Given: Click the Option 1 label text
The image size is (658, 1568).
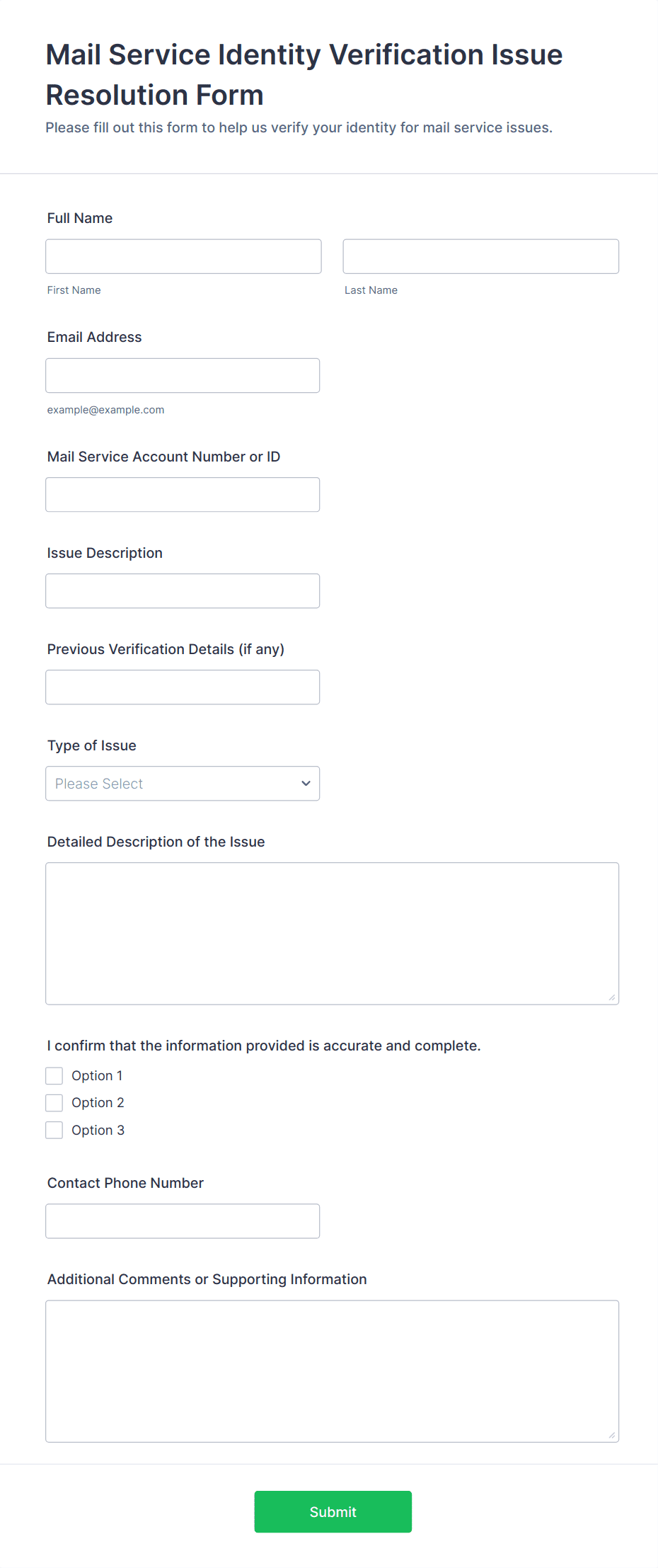Looking at the screenshot, I should (97, 1075).
